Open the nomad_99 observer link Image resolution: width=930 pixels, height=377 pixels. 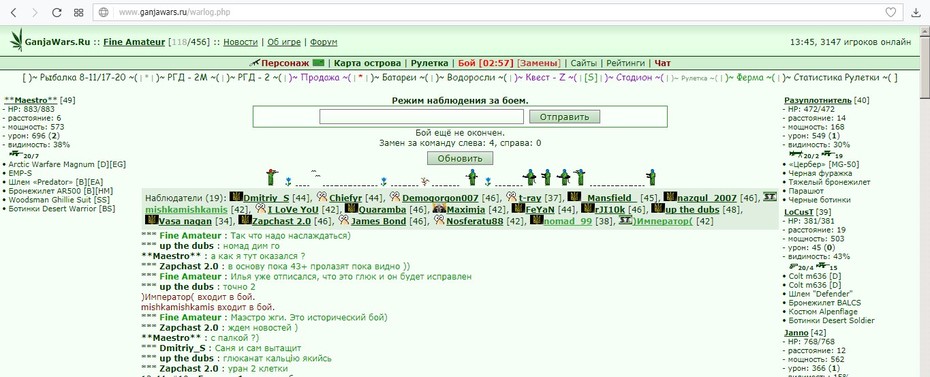(x=568, y=221)
